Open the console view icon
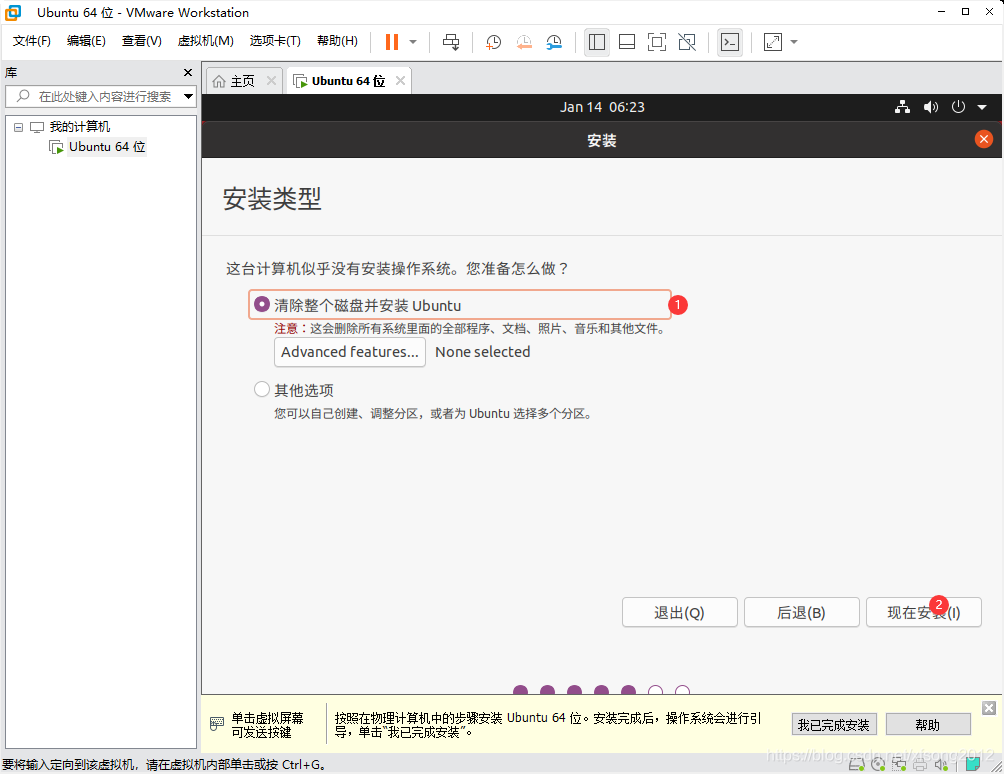Viewport: 1004px width, 774px height. click(x=730, y=42)
